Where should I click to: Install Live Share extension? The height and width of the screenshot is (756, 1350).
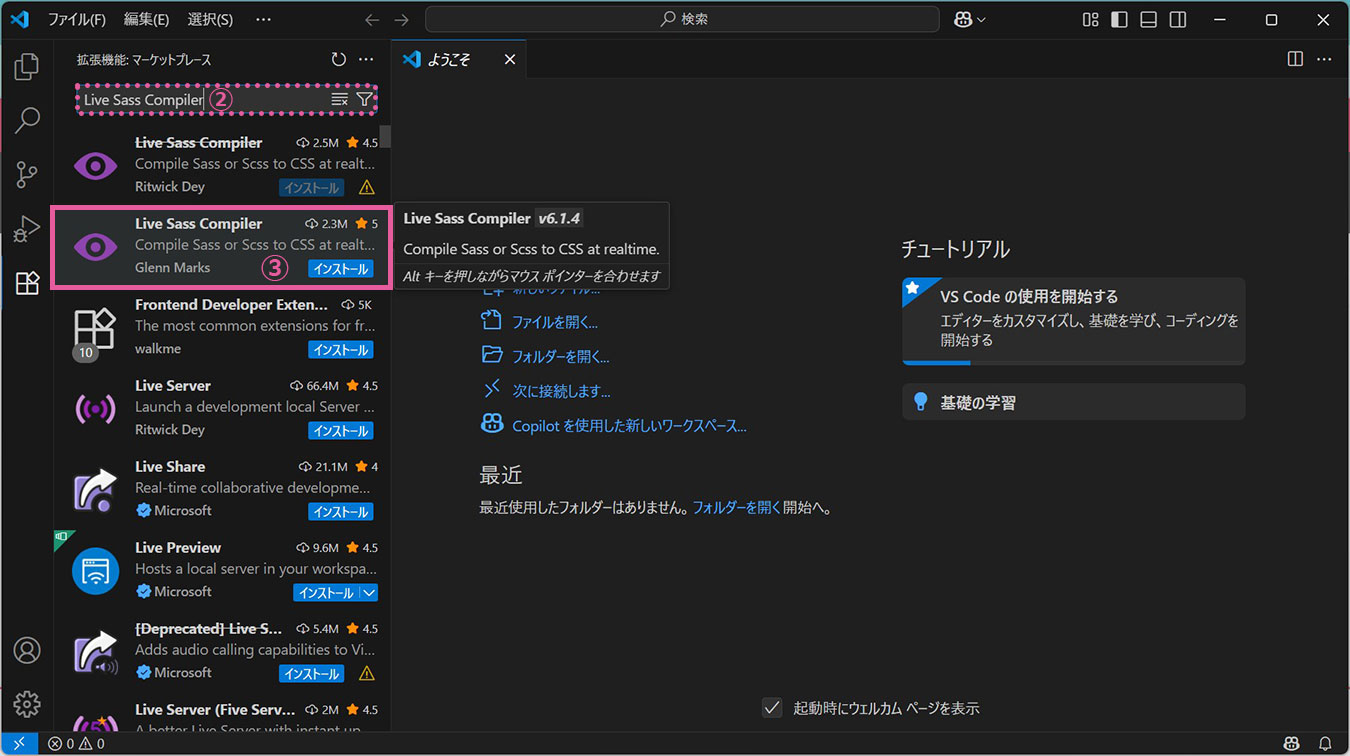340,512
